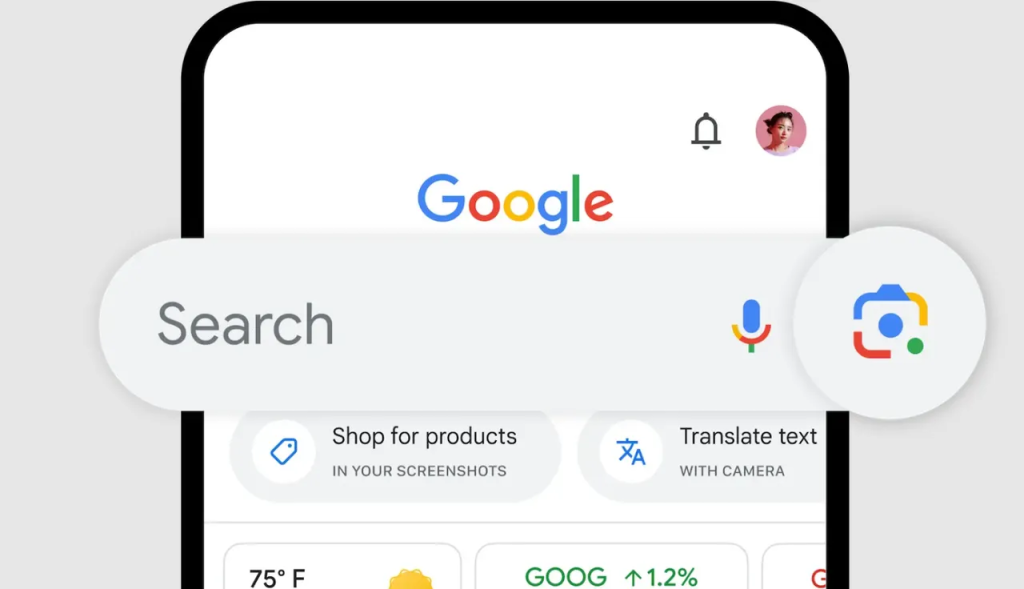Launch Google Lens camera icon
This screenshot has height=589, width=1024.
890,322
